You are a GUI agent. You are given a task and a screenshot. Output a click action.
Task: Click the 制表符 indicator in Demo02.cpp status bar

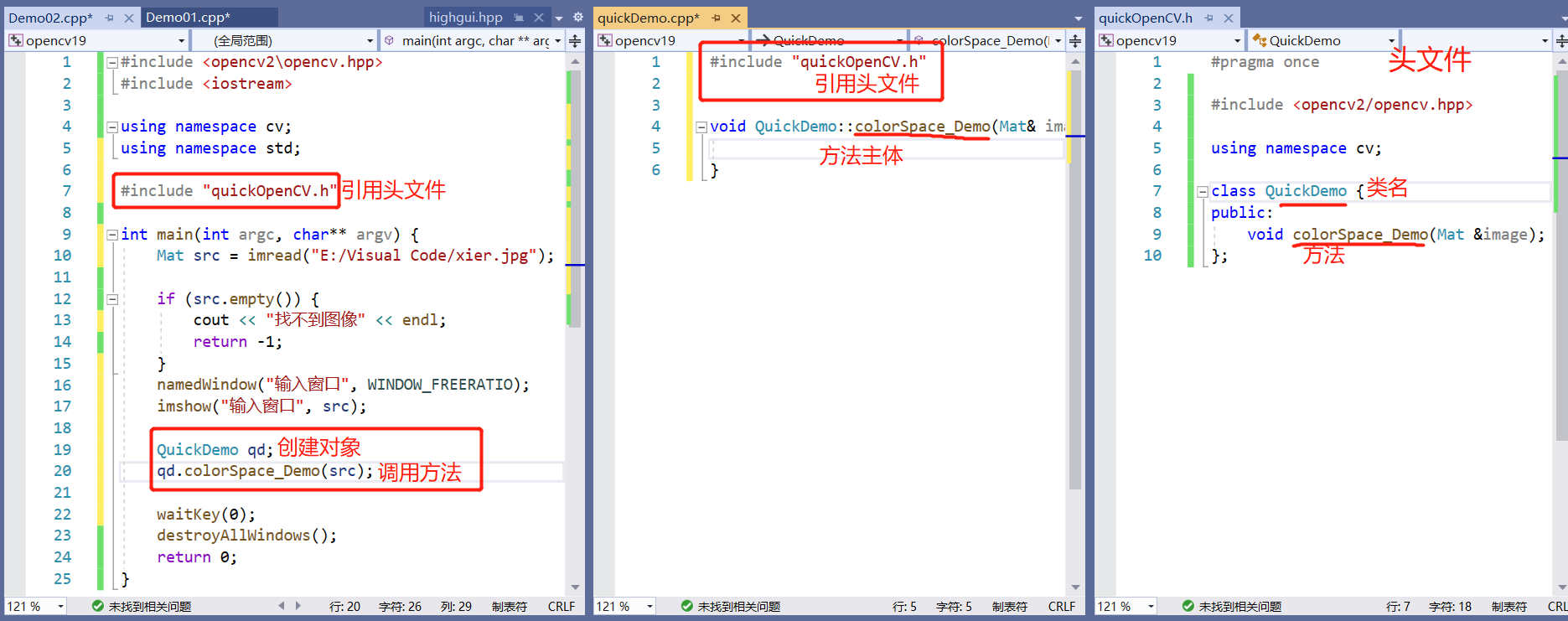(510, 607)
